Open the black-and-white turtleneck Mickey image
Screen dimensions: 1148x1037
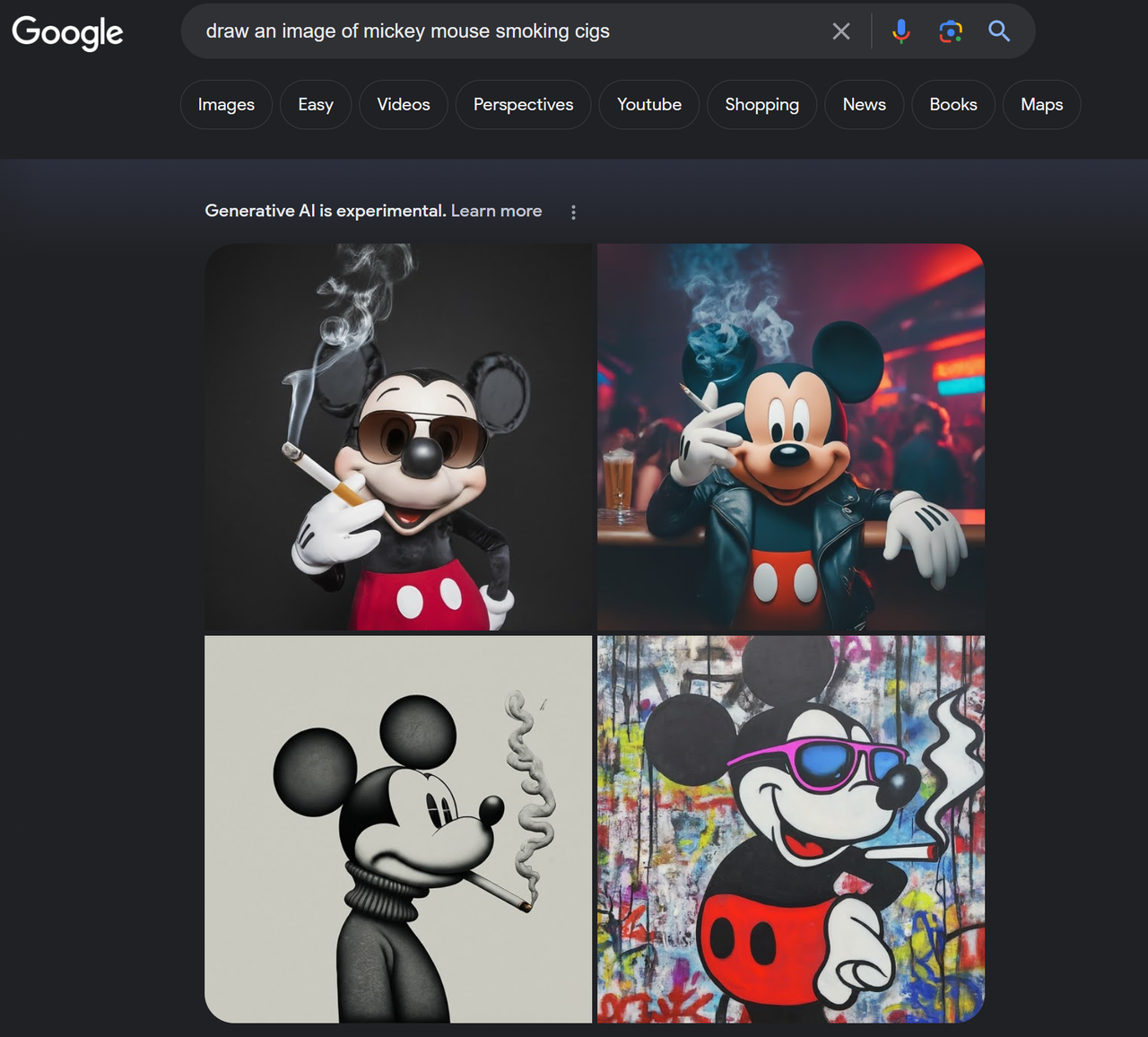[398, 829]
